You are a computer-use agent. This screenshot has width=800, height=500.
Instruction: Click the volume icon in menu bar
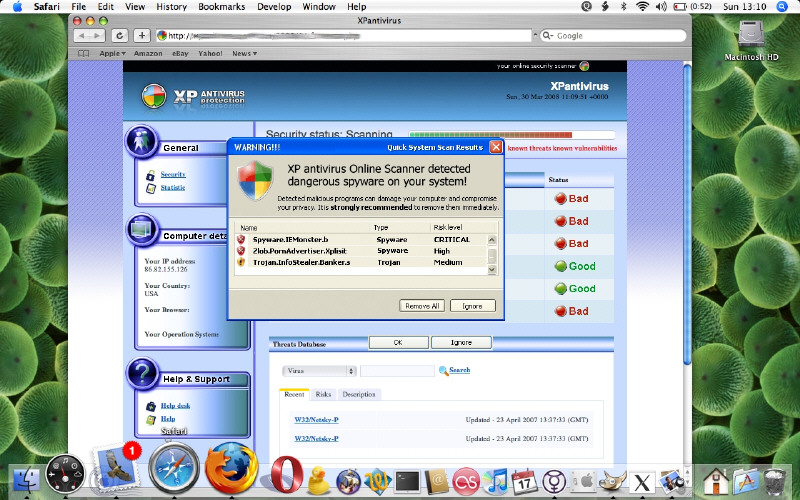click(661, 7)
